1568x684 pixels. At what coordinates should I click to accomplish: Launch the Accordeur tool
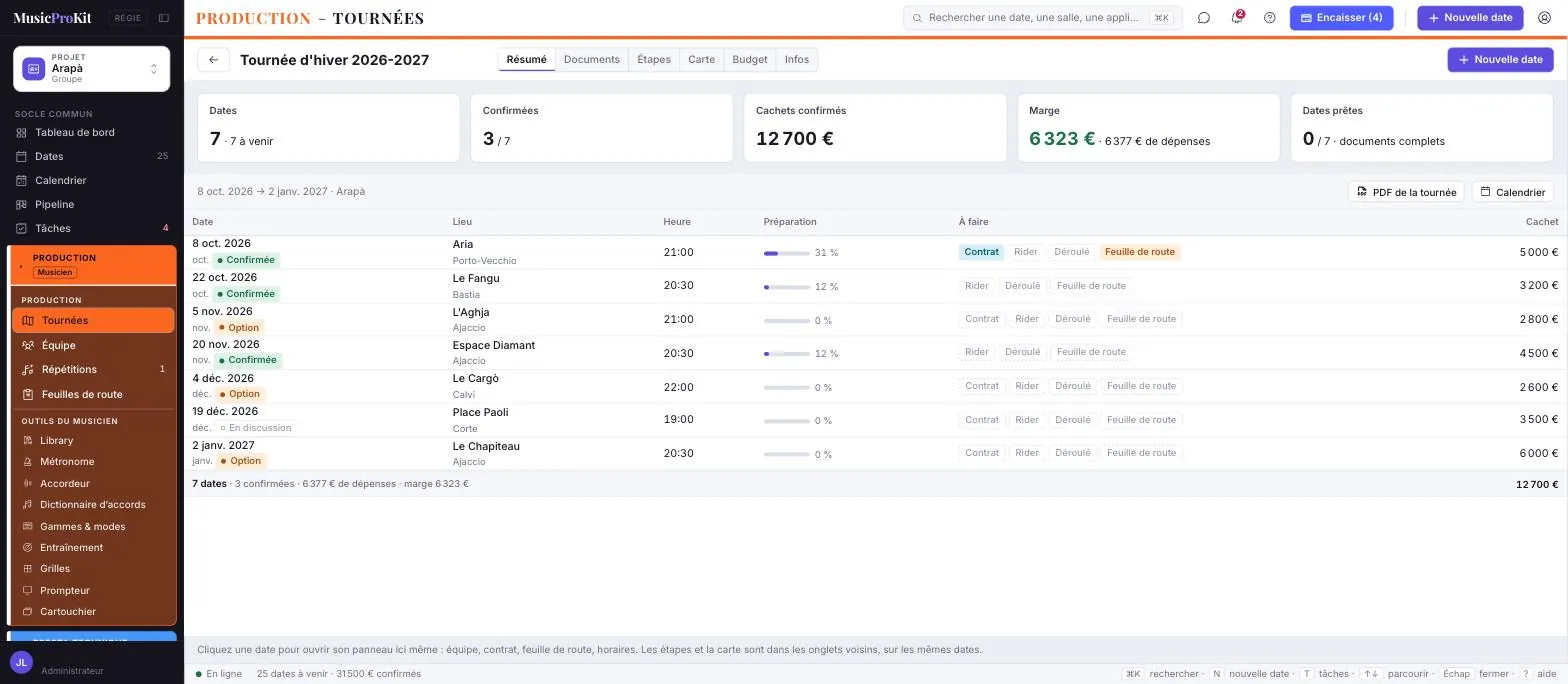pos(93,483)
